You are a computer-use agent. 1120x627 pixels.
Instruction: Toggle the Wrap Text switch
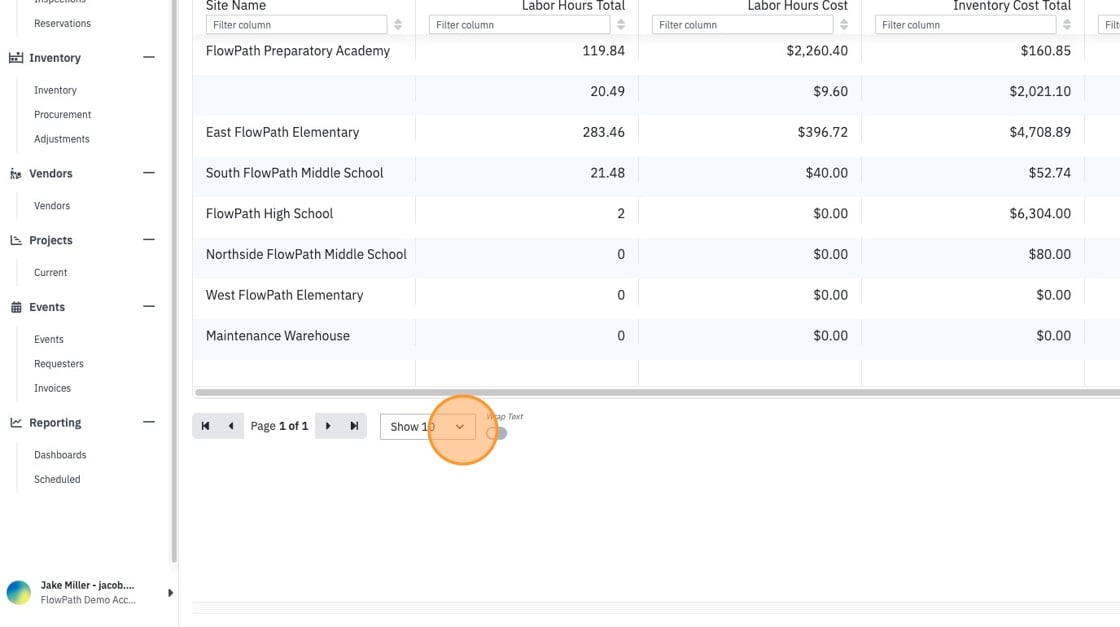point(496,433)
